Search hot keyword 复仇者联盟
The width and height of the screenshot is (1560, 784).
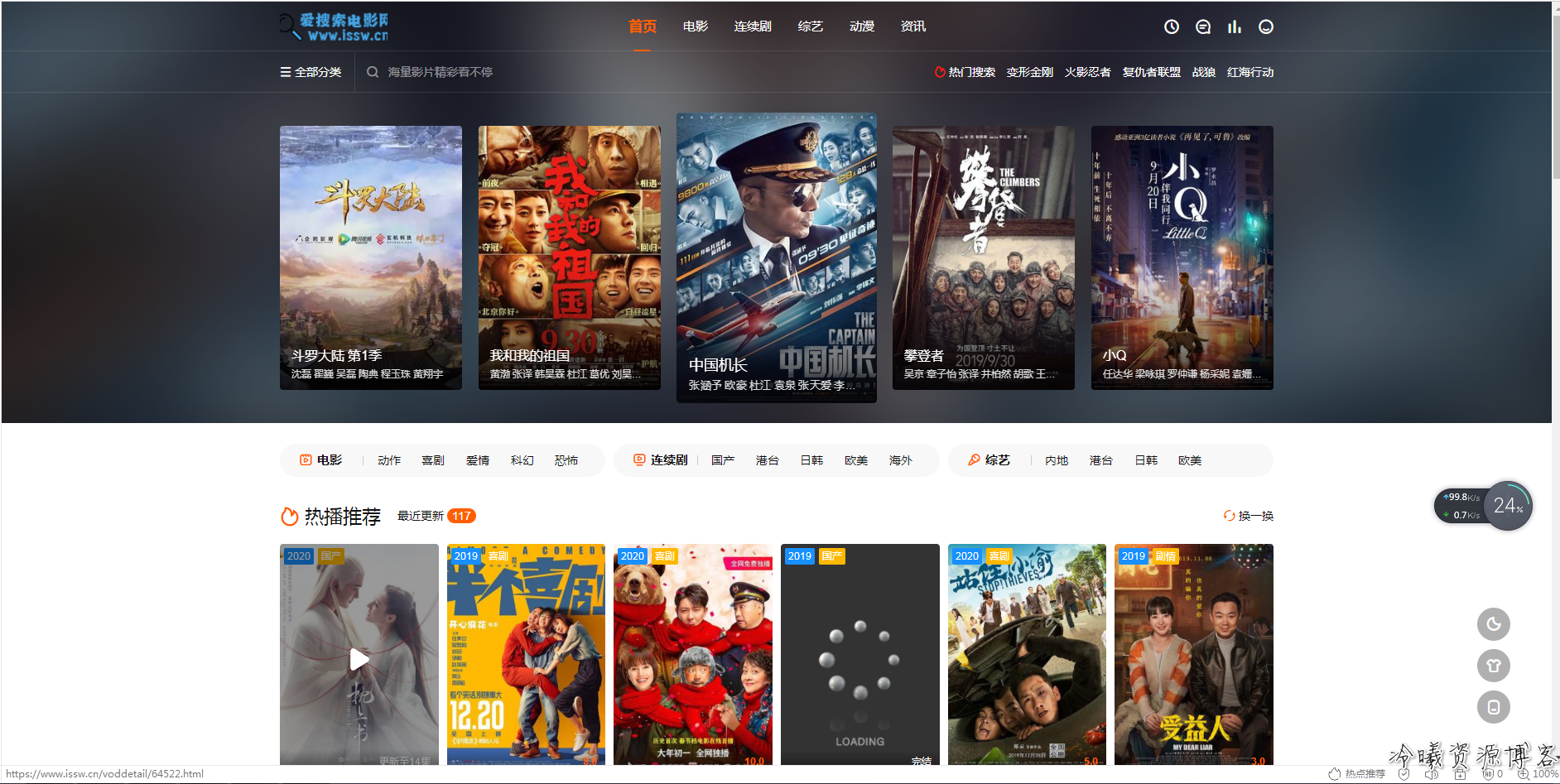pos(1151,72)
